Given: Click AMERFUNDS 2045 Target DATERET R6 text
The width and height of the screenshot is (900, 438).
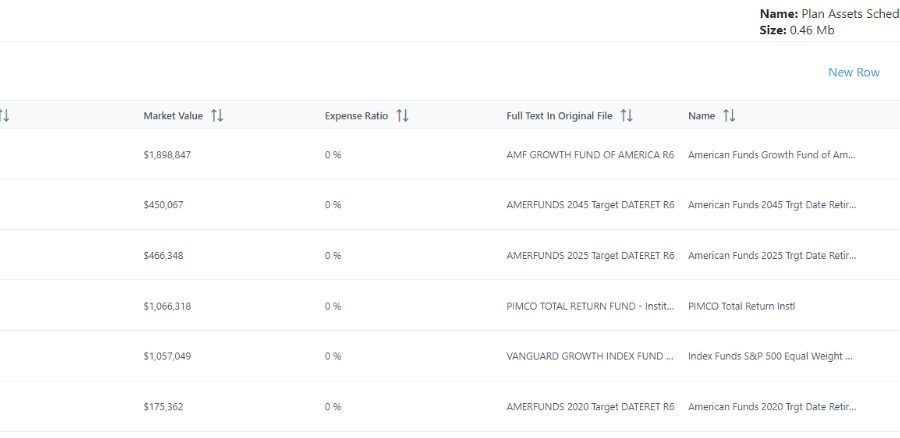Looking at the screenshot, I should pos(590,205).
